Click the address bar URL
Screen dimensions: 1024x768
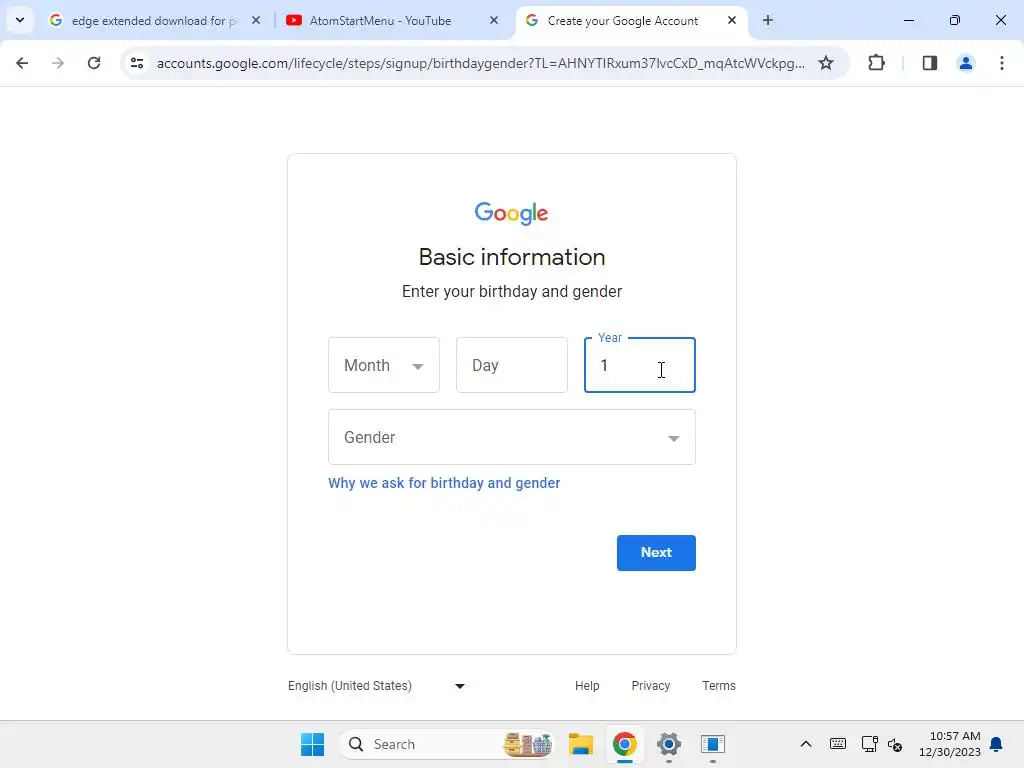pyautogui.click(x=481, y=63)
